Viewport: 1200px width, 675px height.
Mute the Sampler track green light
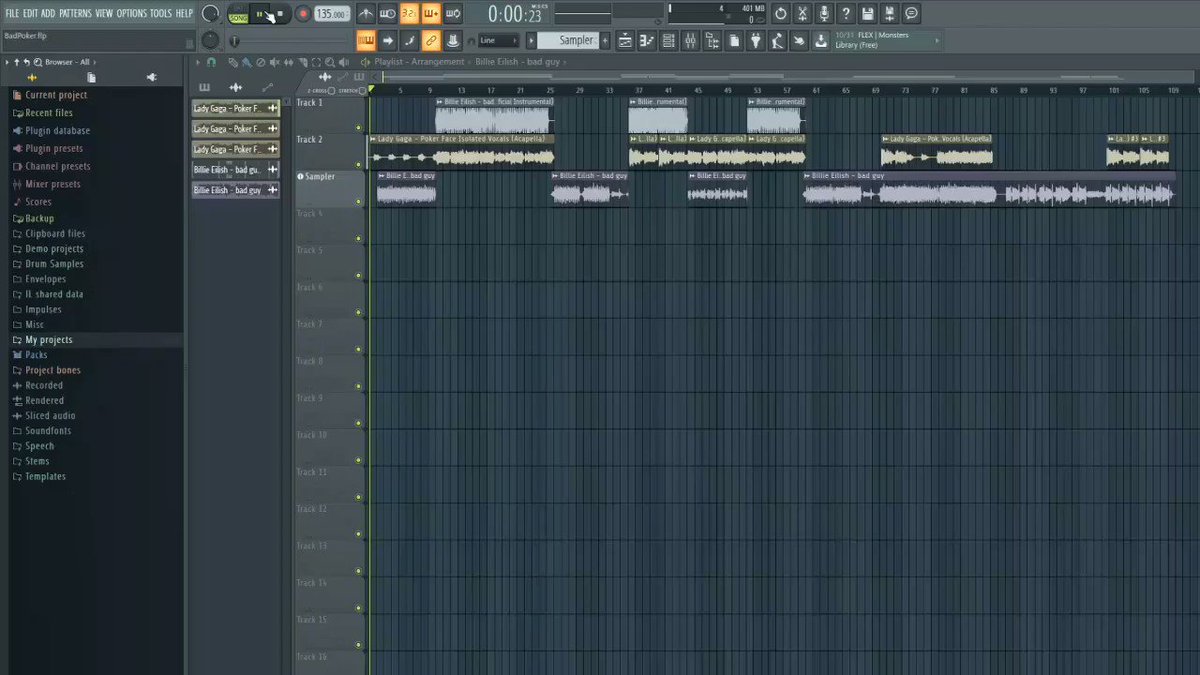point(358,201)
